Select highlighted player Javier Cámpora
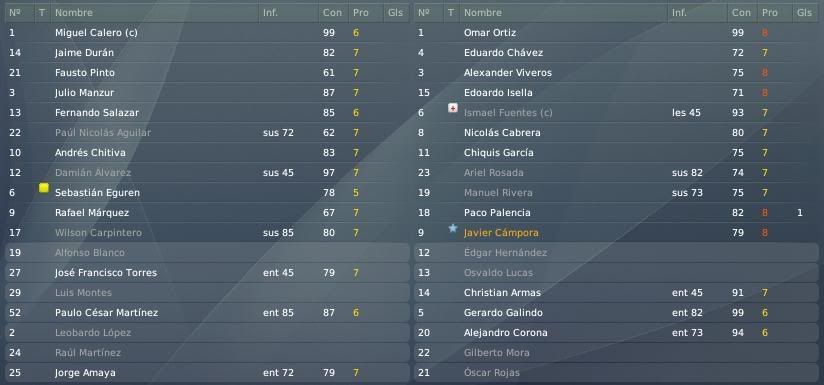Image resolution: width=824 pixels, height=385 pixels. (x=501, y=233)
